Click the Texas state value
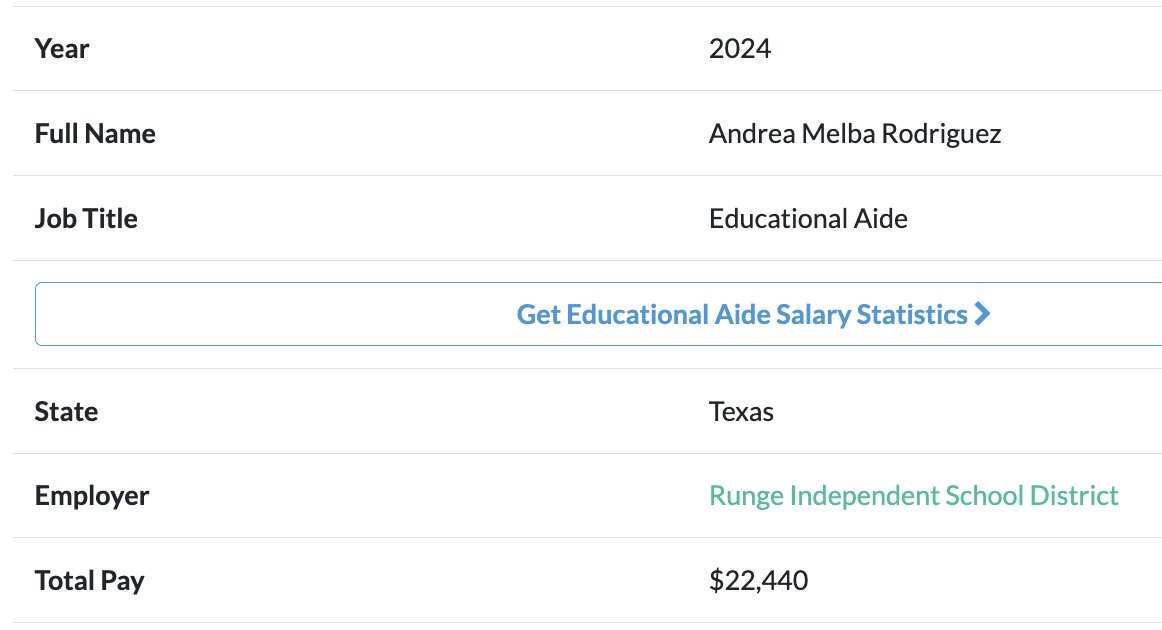This screenshot has width=1162, height=630. click(x=741, y=412)
